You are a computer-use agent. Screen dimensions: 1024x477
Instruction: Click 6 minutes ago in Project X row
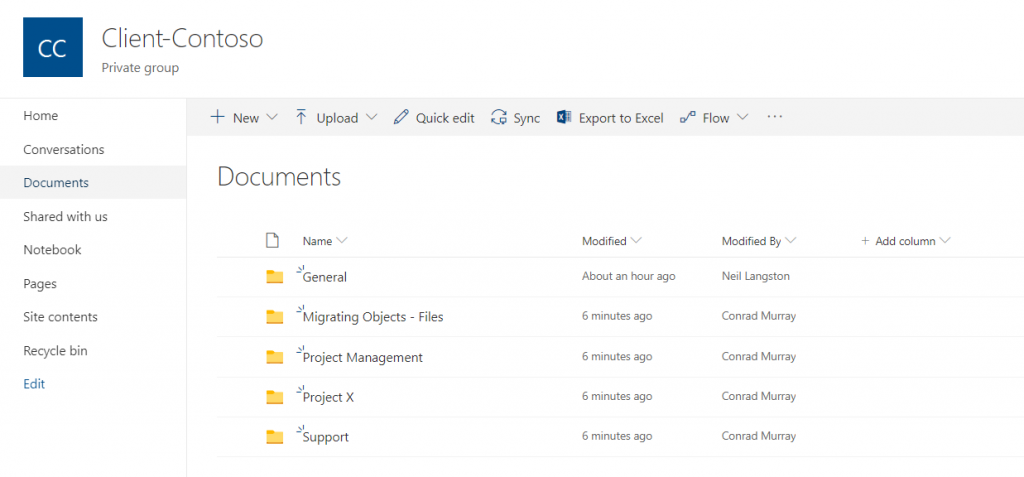click(x=617, y=397)
